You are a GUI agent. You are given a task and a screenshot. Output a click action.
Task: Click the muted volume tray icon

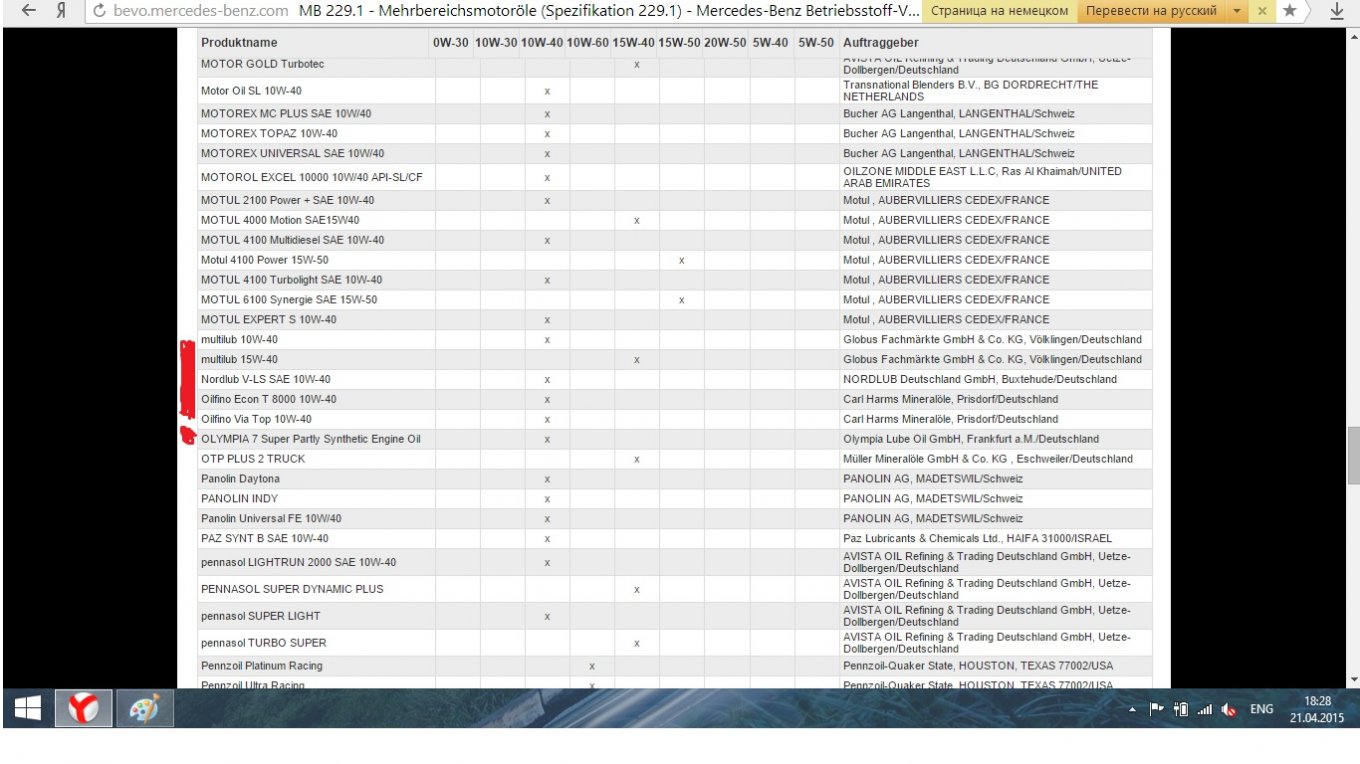(x=1229, y=709)
